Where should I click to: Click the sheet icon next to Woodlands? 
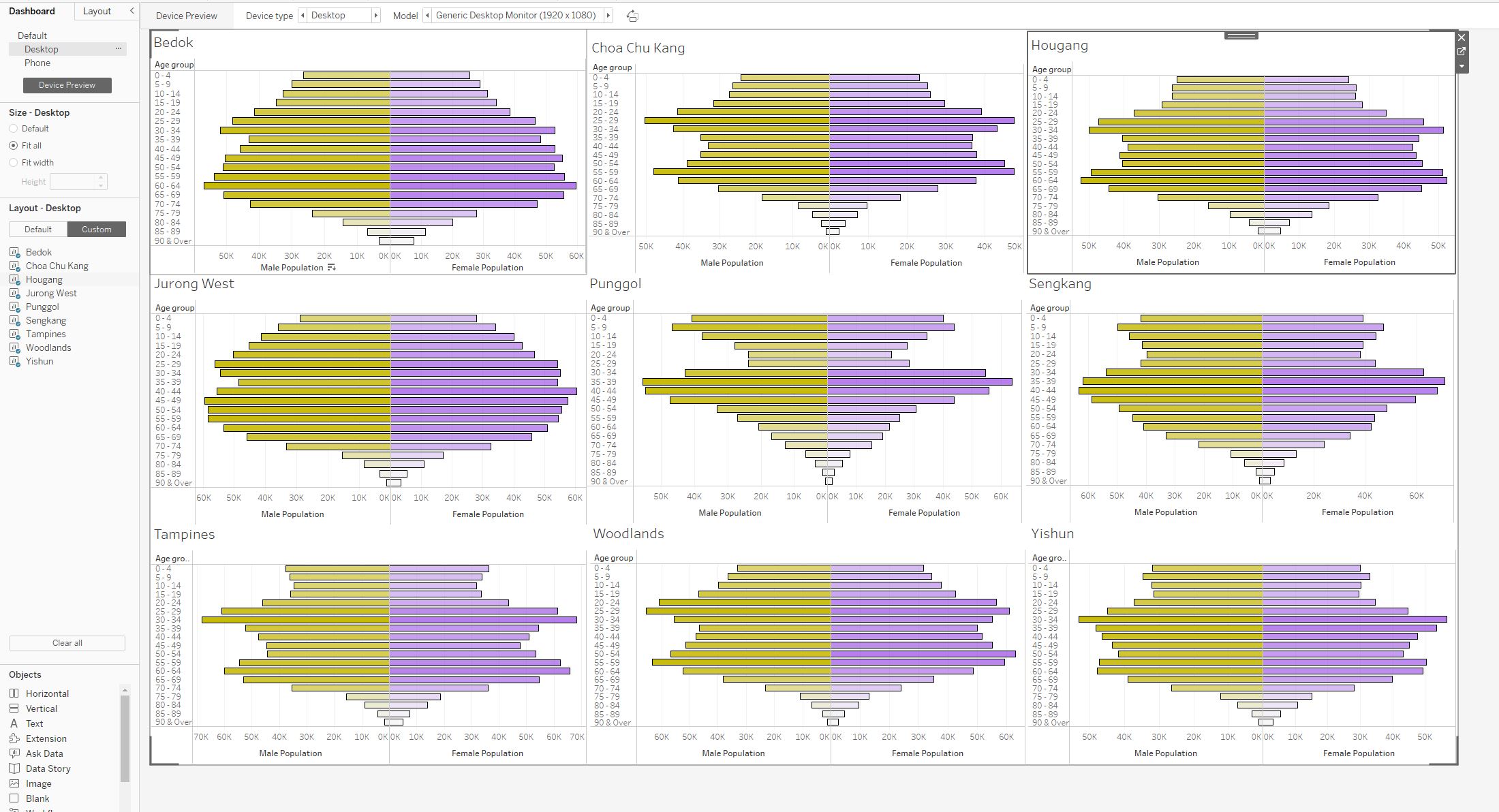[x=14, y=348]
